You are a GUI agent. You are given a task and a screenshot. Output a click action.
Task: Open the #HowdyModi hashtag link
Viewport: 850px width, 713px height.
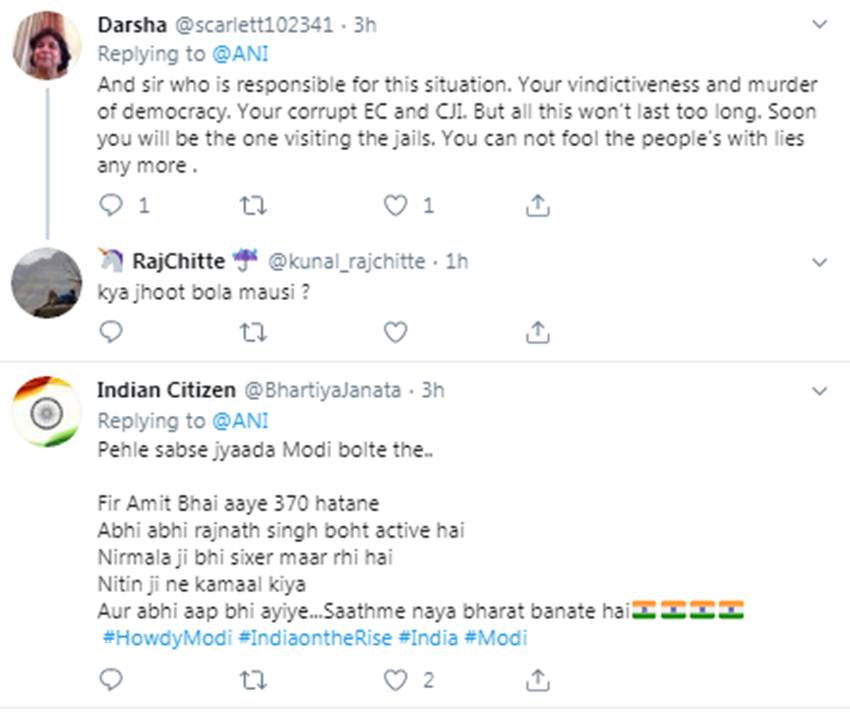point(166,637)
